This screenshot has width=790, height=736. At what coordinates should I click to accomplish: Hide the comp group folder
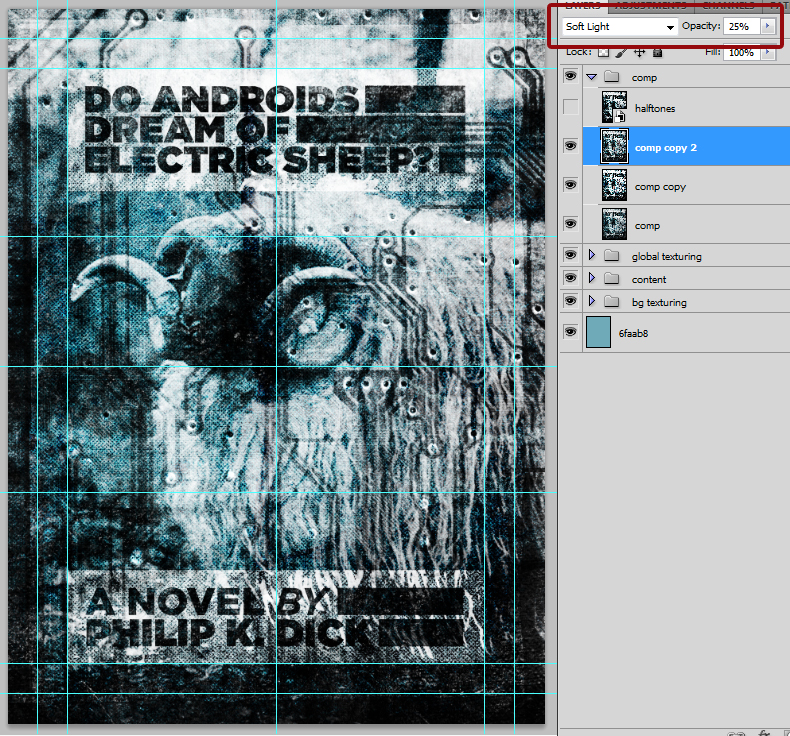570,77
